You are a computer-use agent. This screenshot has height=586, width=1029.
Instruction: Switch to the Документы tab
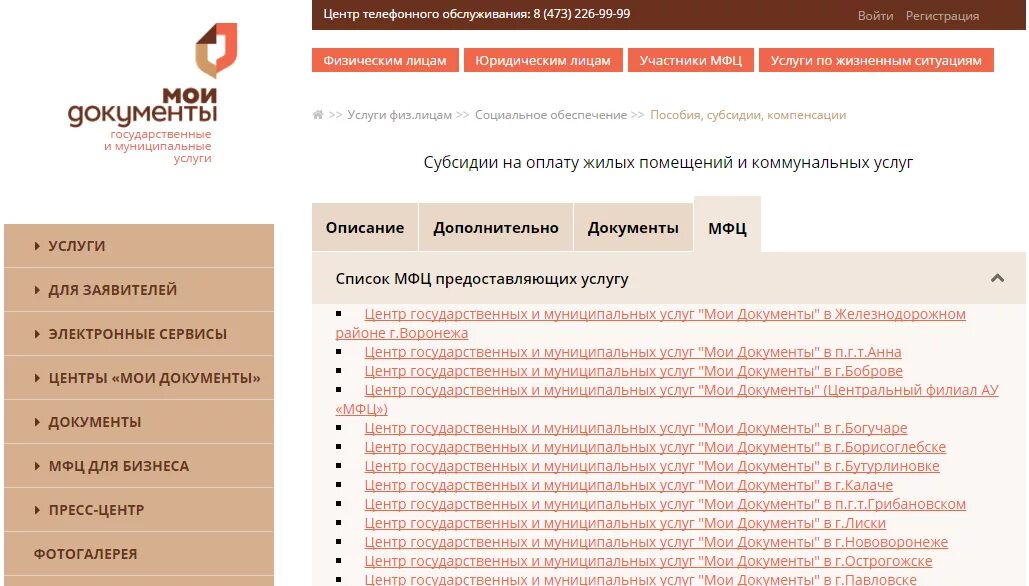tap(633, 228)
